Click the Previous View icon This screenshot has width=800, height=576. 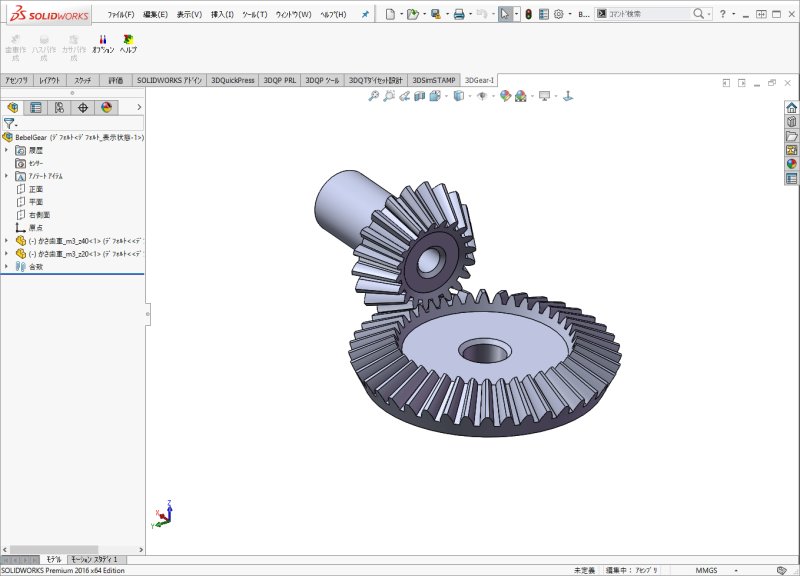[405, 96]
